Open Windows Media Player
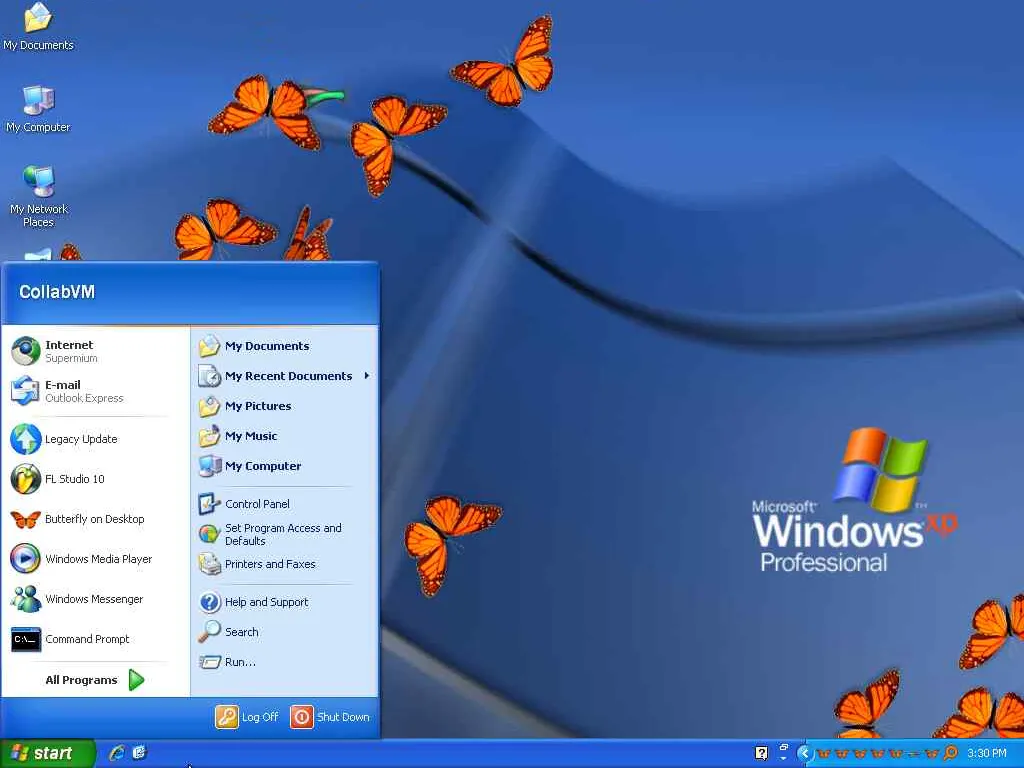This screenshot has width=1024, height=768. click(x=95, y=559)
